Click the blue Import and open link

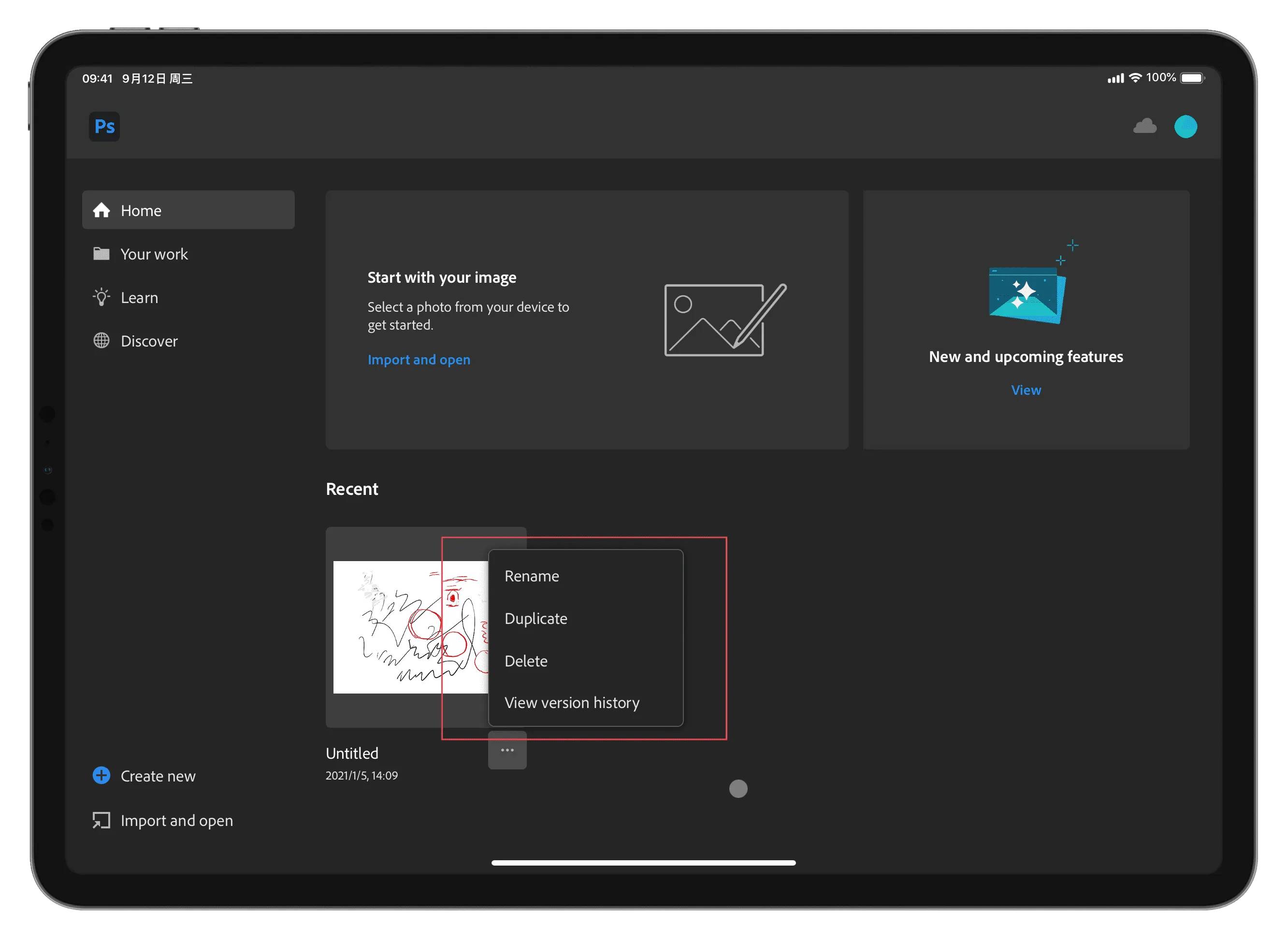(x=419, y=360)
